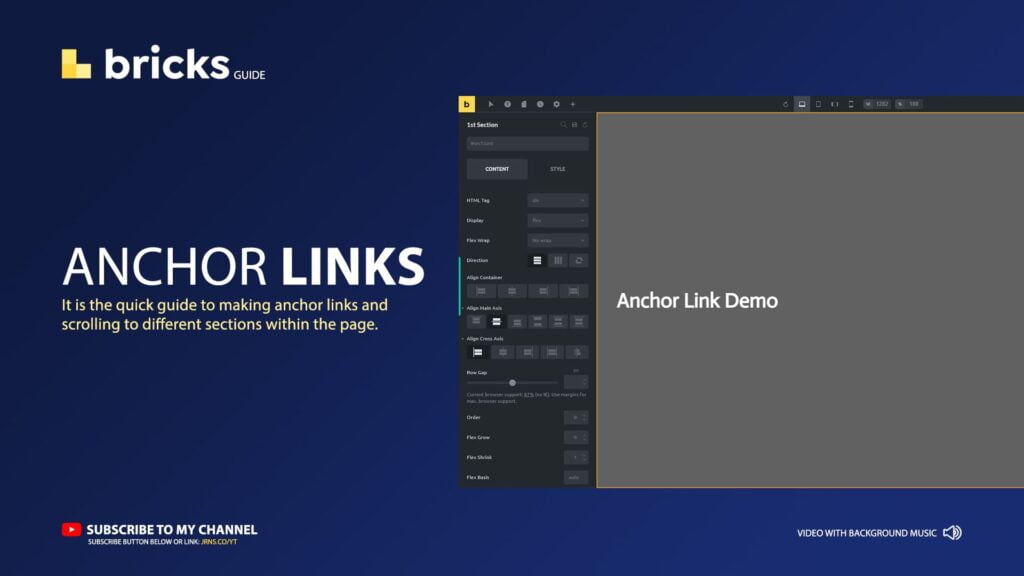Click the plus add-element icon

point(573,104)
